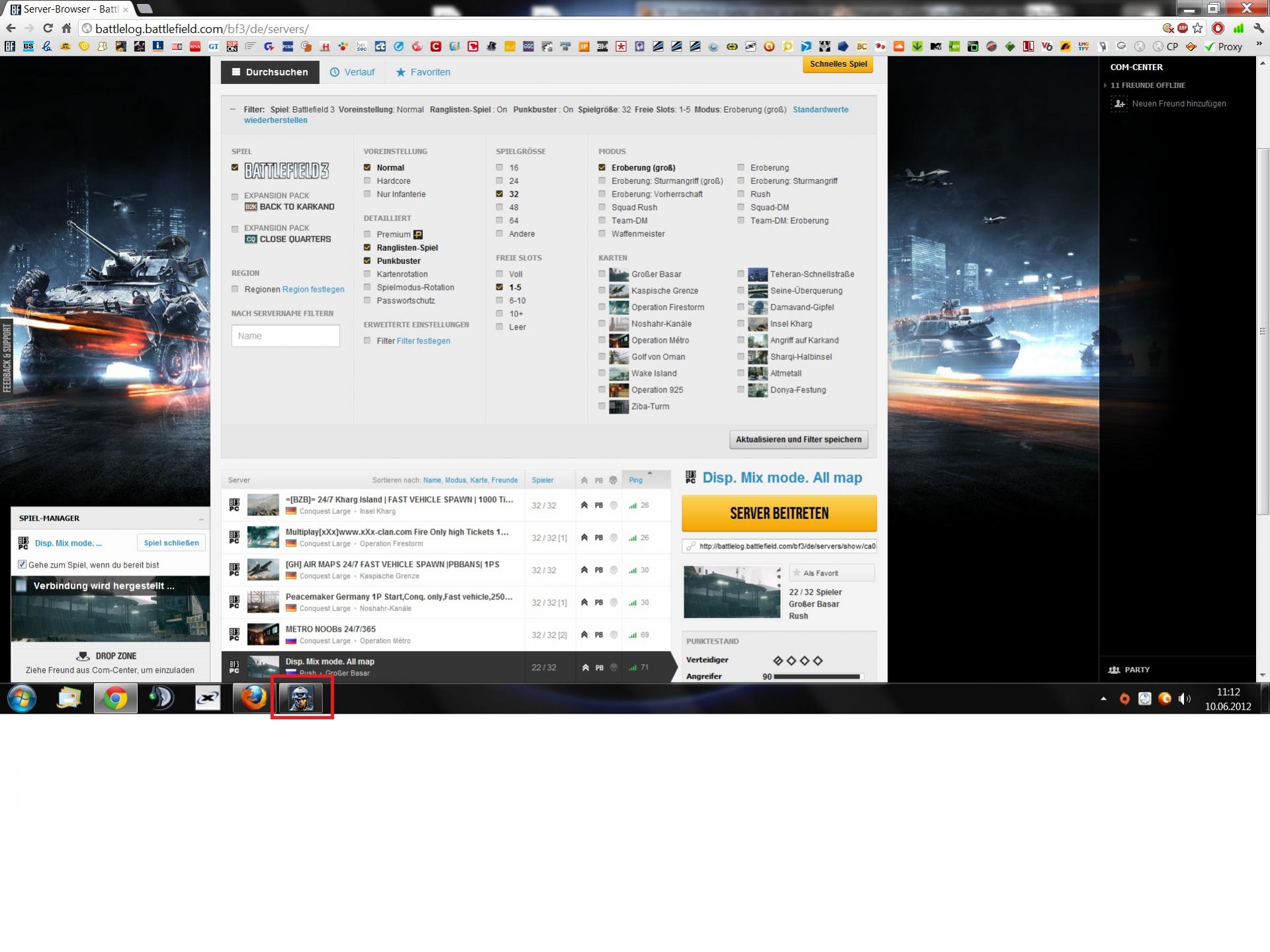Click the server URL field
This screenshot has width=1270, height=952.
(779, 546)
